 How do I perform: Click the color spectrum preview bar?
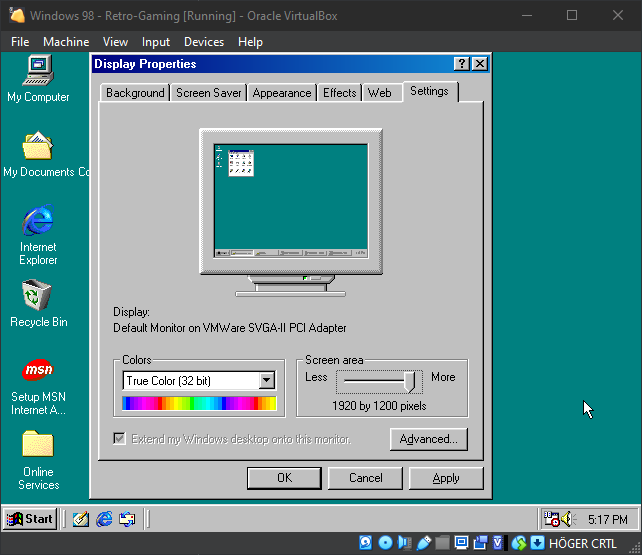click(x=199, y=403)
